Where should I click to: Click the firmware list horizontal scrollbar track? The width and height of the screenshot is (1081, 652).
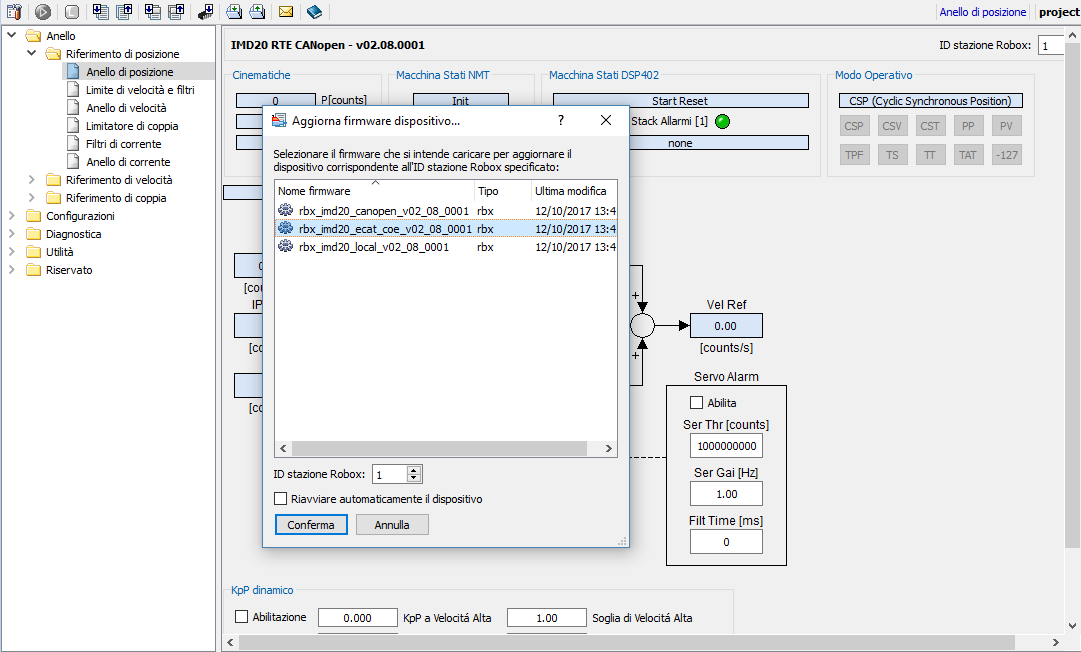tap(439, 448)
